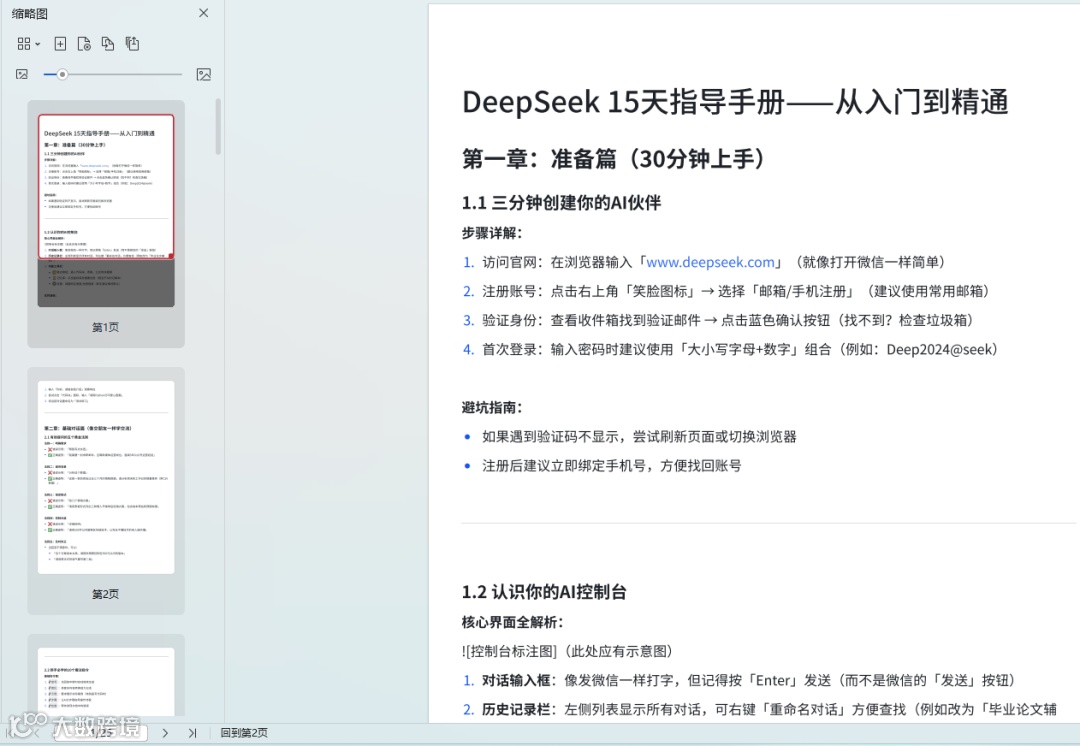Click the replace page icon
Image resolution: width=1080 pixels, height=746 pixels.
[x=108, y=44]
